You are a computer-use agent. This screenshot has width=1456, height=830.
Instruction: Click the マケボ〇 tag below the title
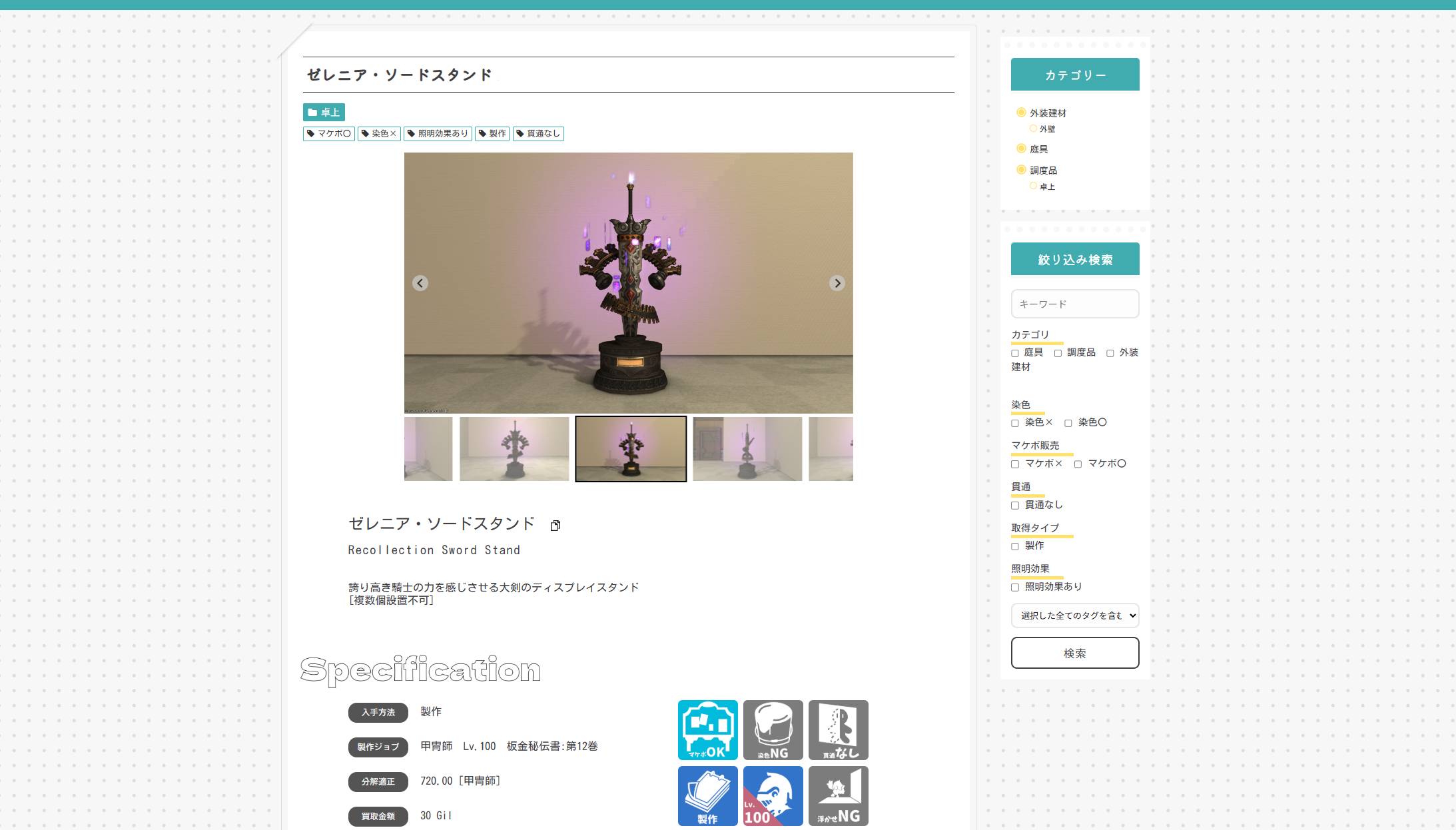(x=328, y=133)
